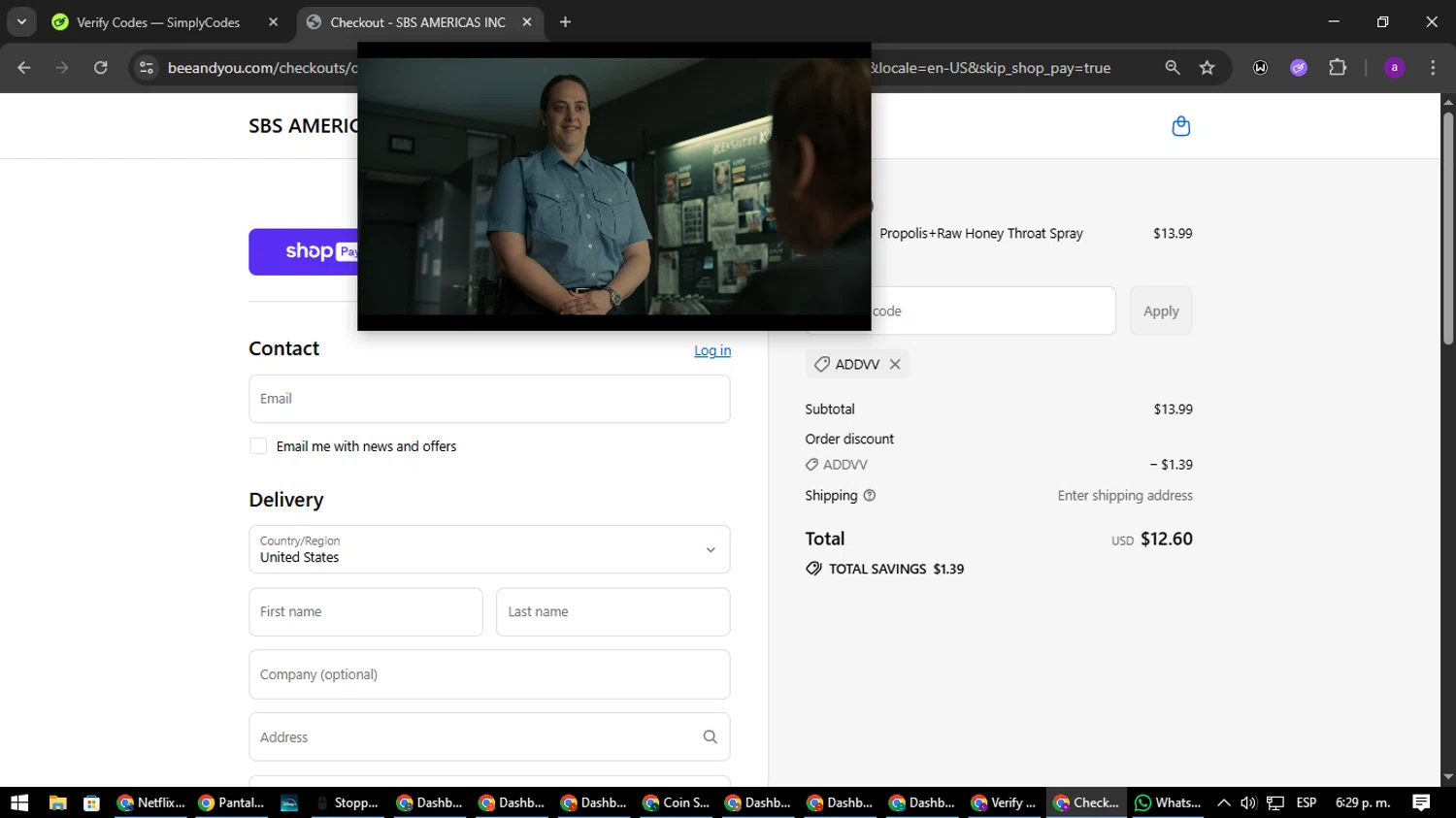The image size is (1456, 818).
Task: Open File Explorer from the taskbar
Action: pos(57,802)
